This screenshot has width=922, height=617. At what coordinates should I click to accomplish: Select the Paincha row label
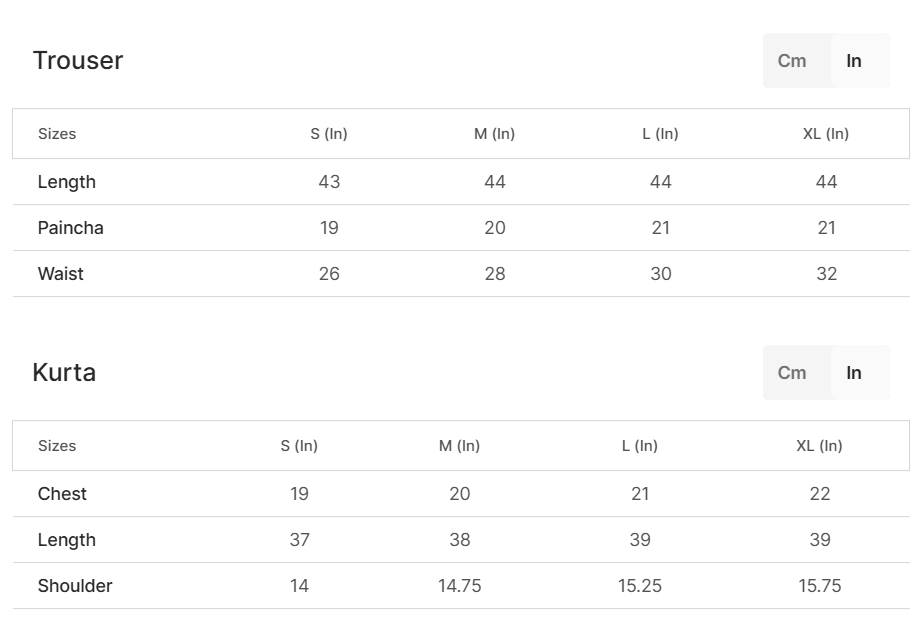71,228
